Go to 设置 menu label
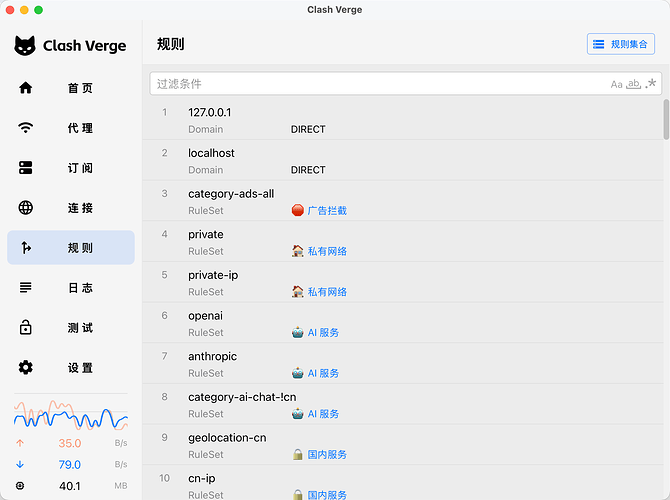Image resolution: width=670 pixels, height=500 pixels. pyautogui.click(x=80, y=368)
